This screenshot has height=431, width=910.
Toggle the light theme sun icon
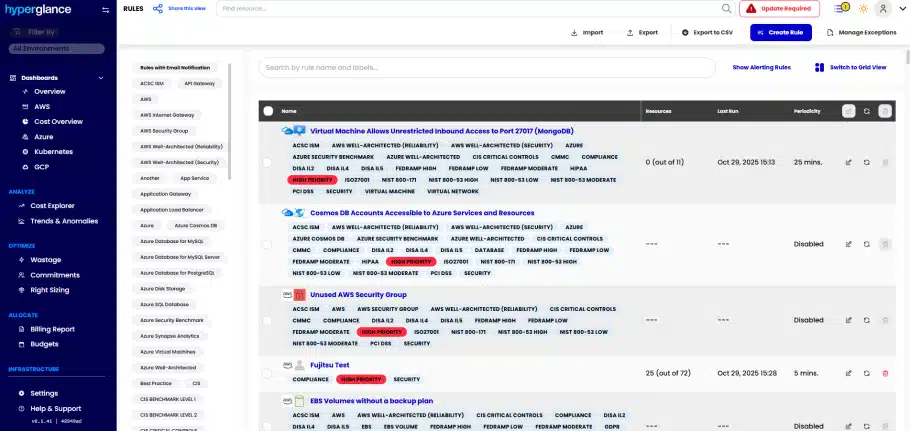click(x=863, y=8)
